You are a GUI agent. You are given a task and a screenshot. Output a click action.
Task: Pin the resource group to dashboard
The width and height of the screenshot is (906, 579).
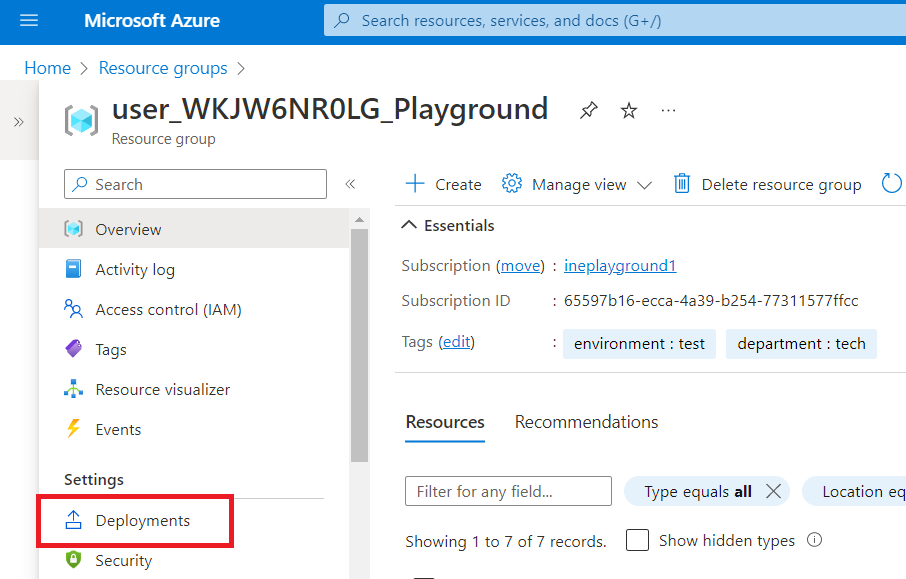click(x=589, y=111)
